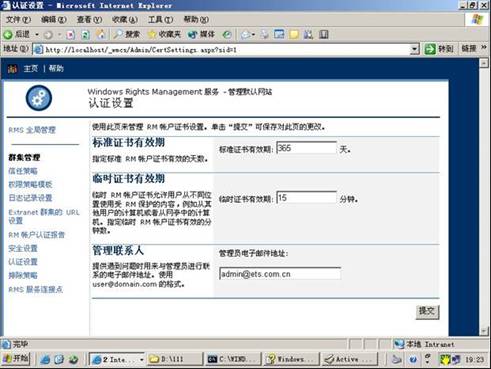Viewport: 491px width, 369px height.
Task: Click the 开始 Start button in taskbar
Action: 16,359
